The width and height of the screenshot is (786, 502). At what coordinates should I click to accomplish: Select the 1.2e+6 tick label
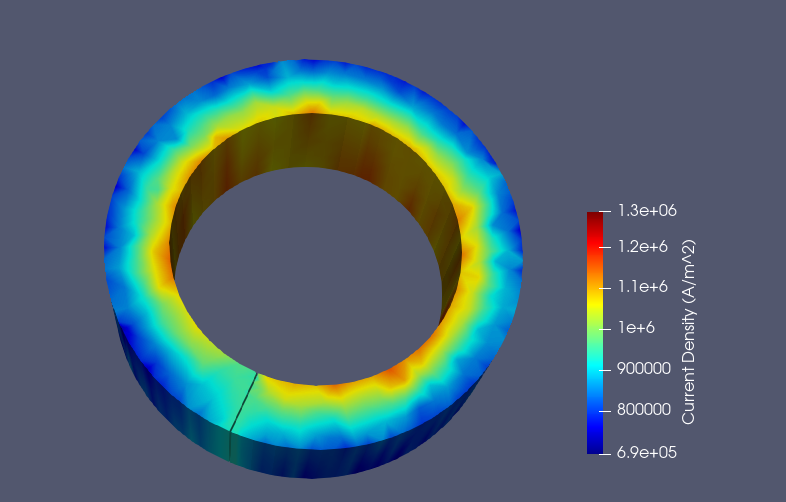(639, 246)
